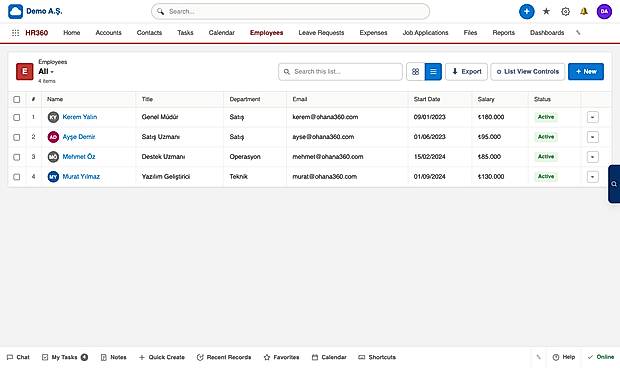Open Recent Records in bottom bar
The height and width of the screenshot is (368, 620).
224,357
